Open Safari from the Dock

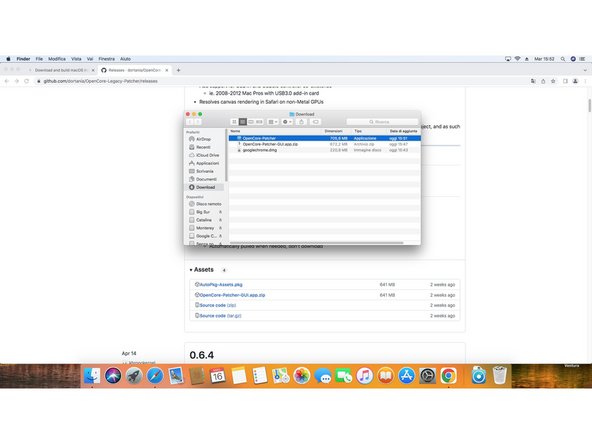[x=155, y=376]
